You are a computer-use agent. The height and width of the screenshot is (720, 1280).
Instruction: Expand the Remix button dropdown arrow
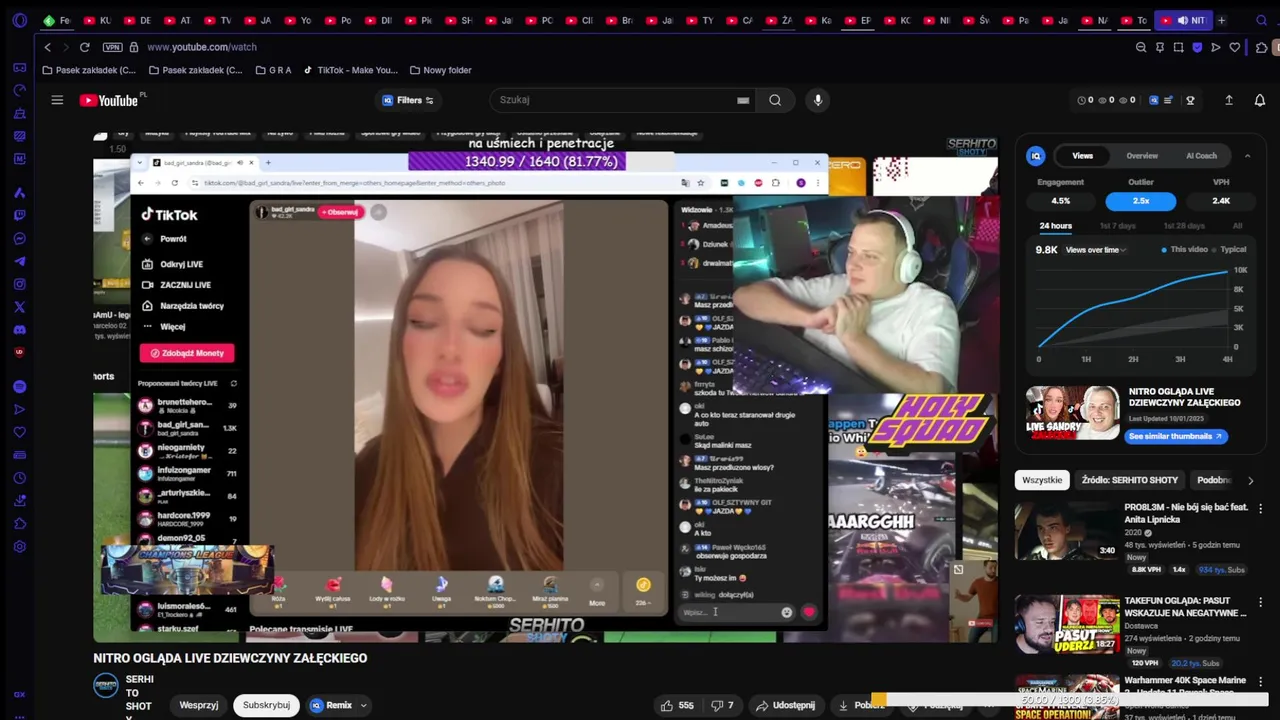point(364,705)
